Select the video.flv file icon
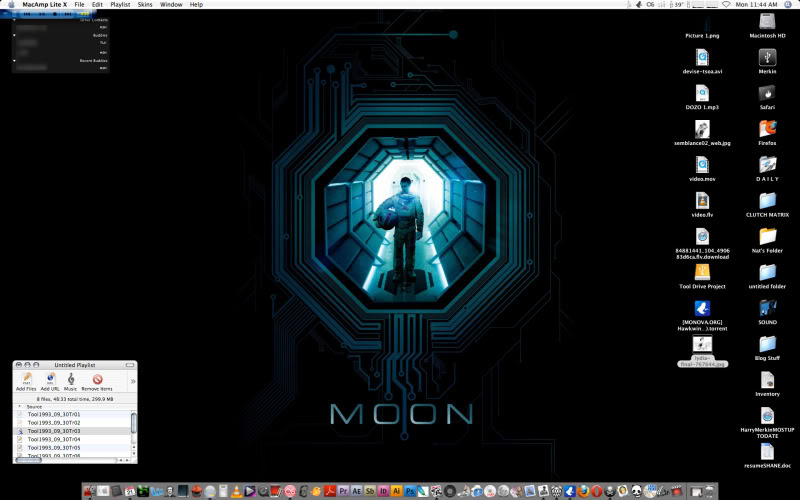The image size is (800, 500). [x=702, y=201]
